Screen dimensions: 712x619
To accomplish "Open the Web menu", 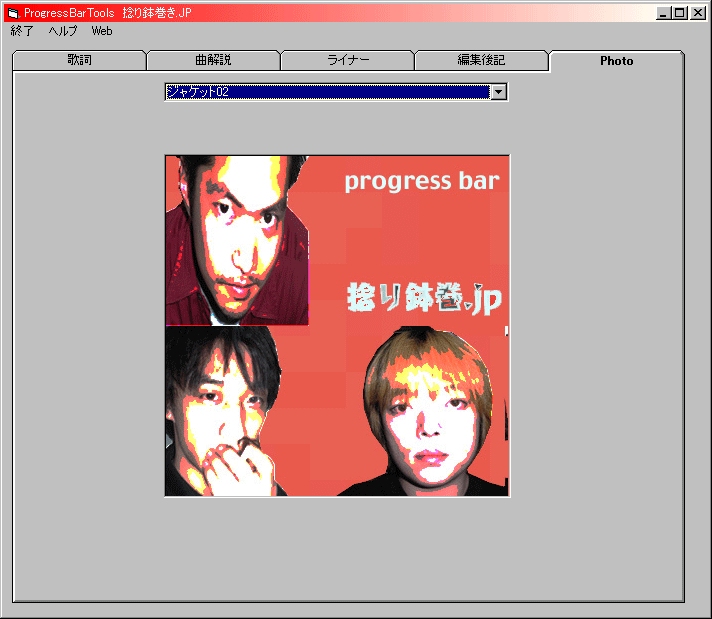I will coord(102,31).
